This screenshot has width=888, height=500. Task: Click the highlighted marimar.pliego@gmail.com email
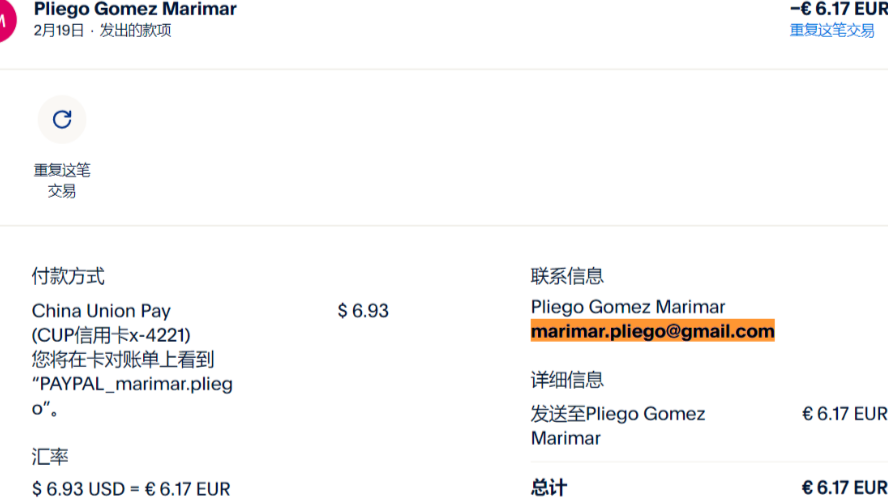point(652,331)
